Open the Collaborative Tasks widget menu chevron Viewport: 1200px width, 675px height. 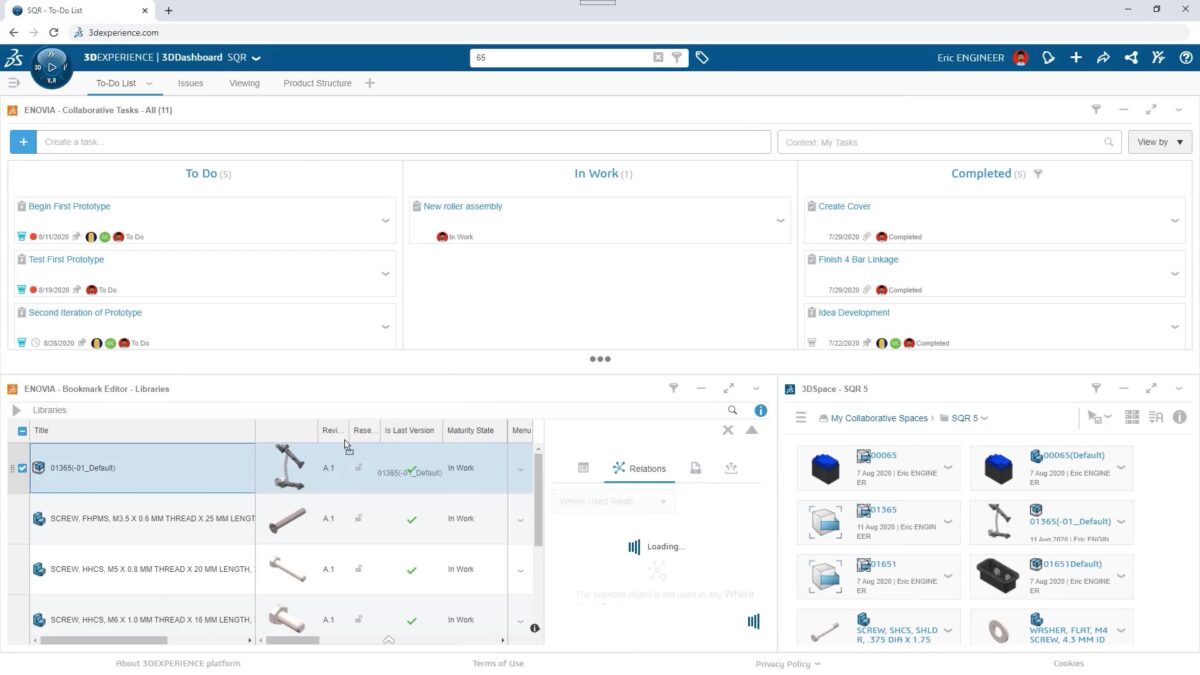point(1179,109)
